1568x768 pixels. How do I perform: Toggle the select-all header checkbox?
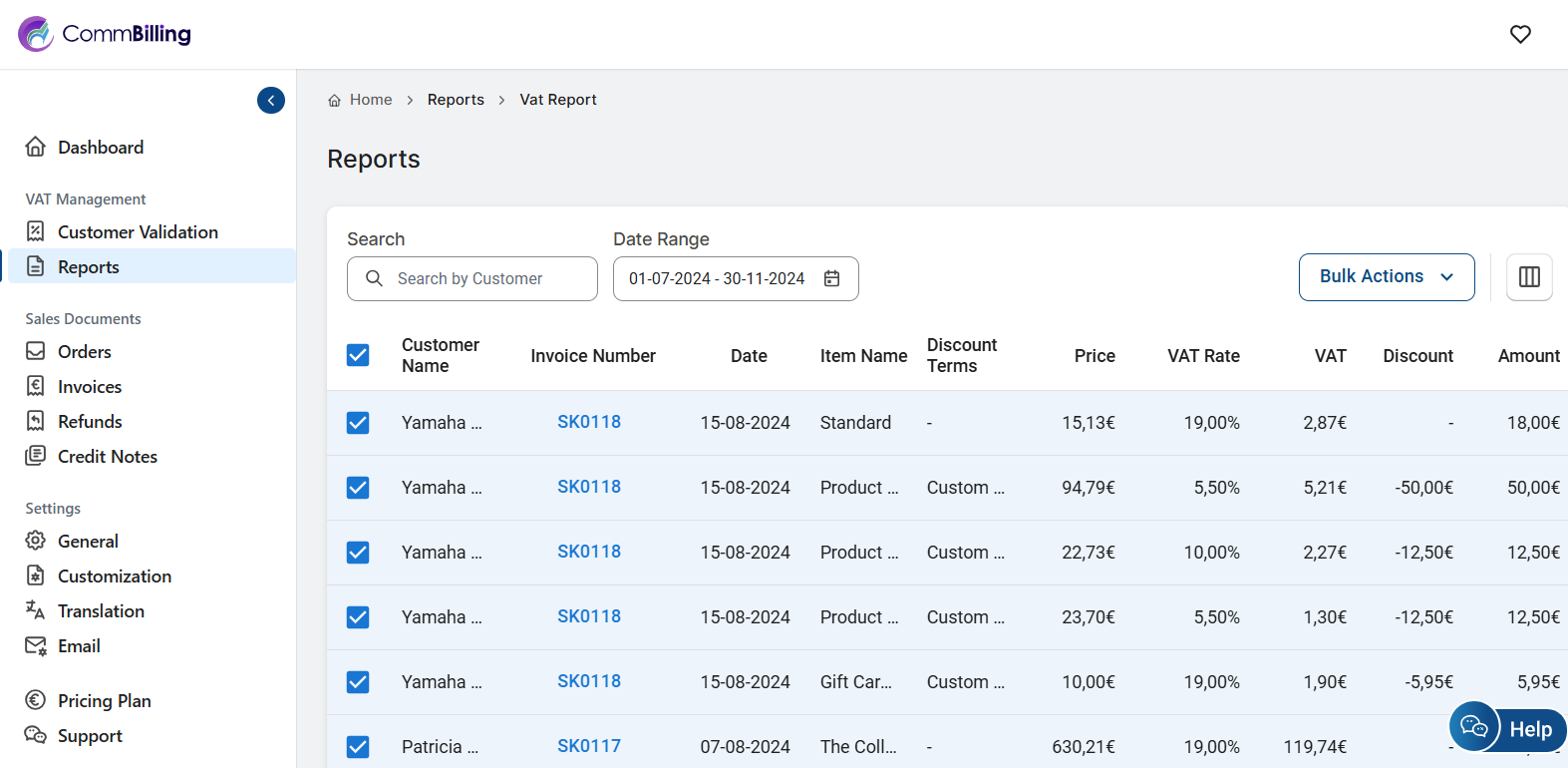[x=358, y=356]
